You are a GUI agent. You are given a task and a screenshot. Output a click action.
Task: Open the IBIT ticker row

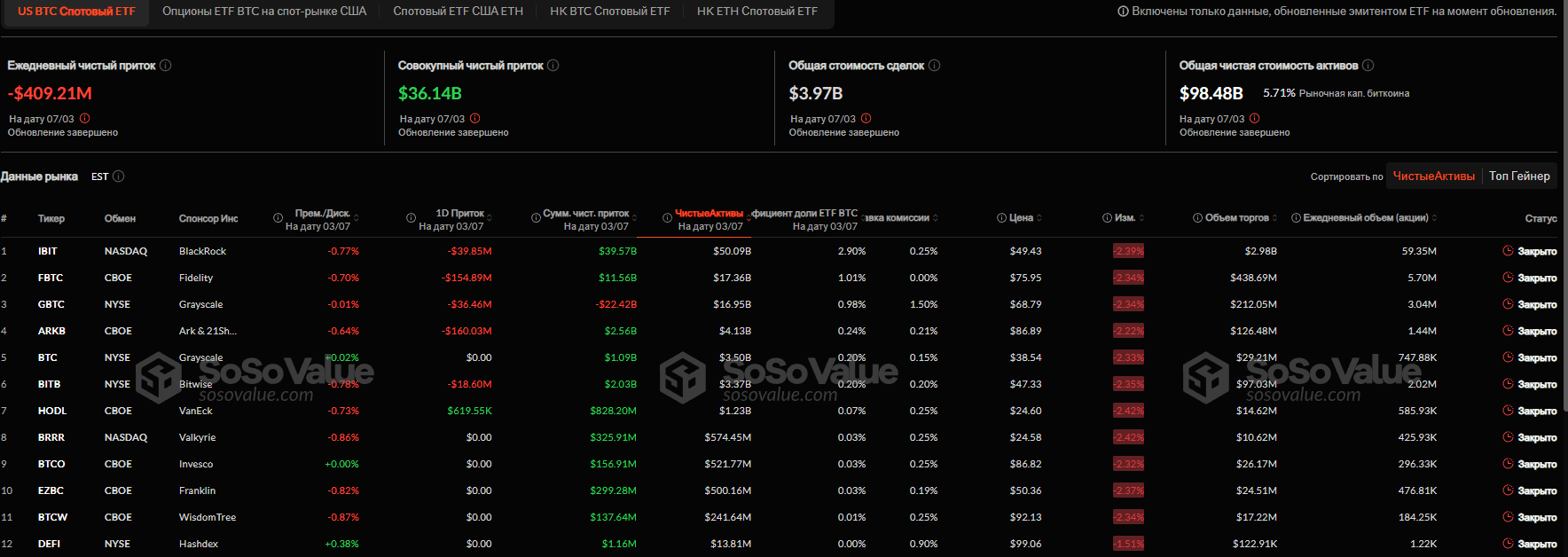(x=779, y=251)
